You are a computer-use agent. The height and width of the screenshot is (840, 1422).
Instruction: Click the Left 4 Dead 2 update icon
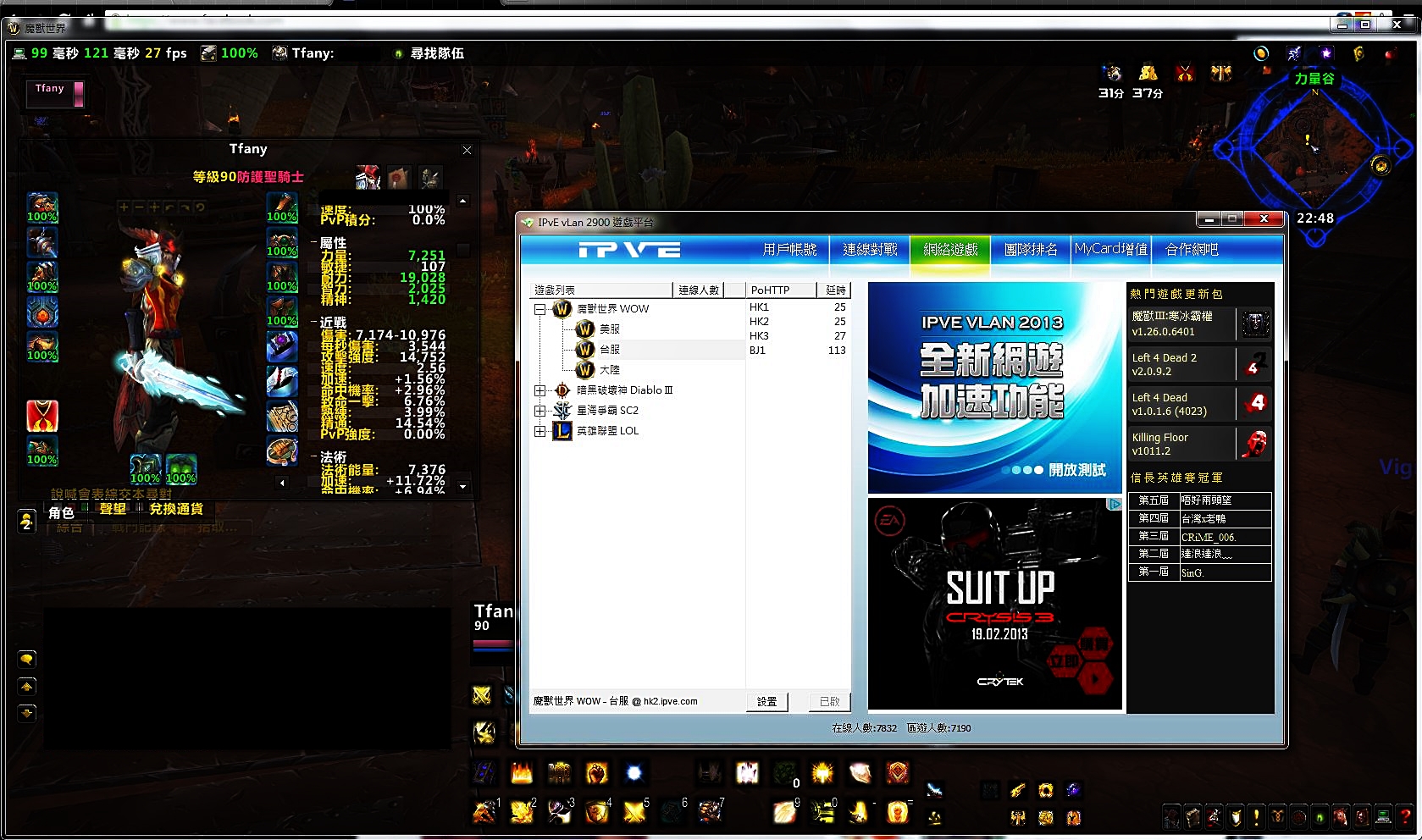click(x=1254, y=364)
